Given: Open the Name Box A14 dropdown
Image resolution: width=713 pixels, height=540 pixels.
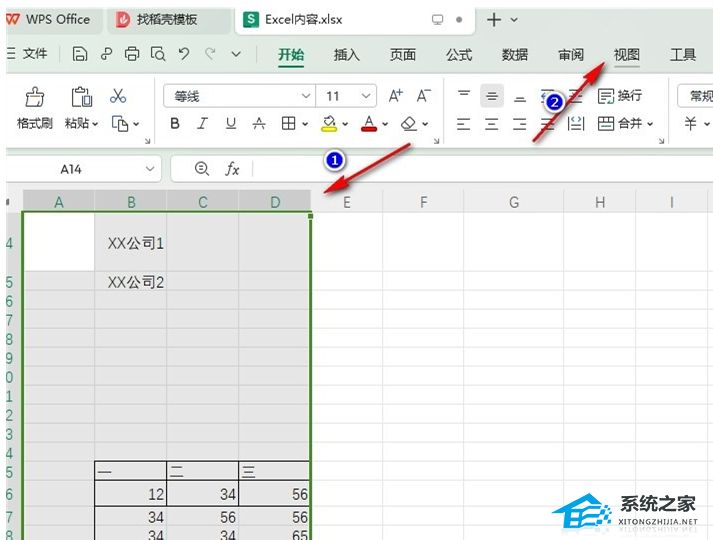Looking at the screenshot, I should point(150,169).
